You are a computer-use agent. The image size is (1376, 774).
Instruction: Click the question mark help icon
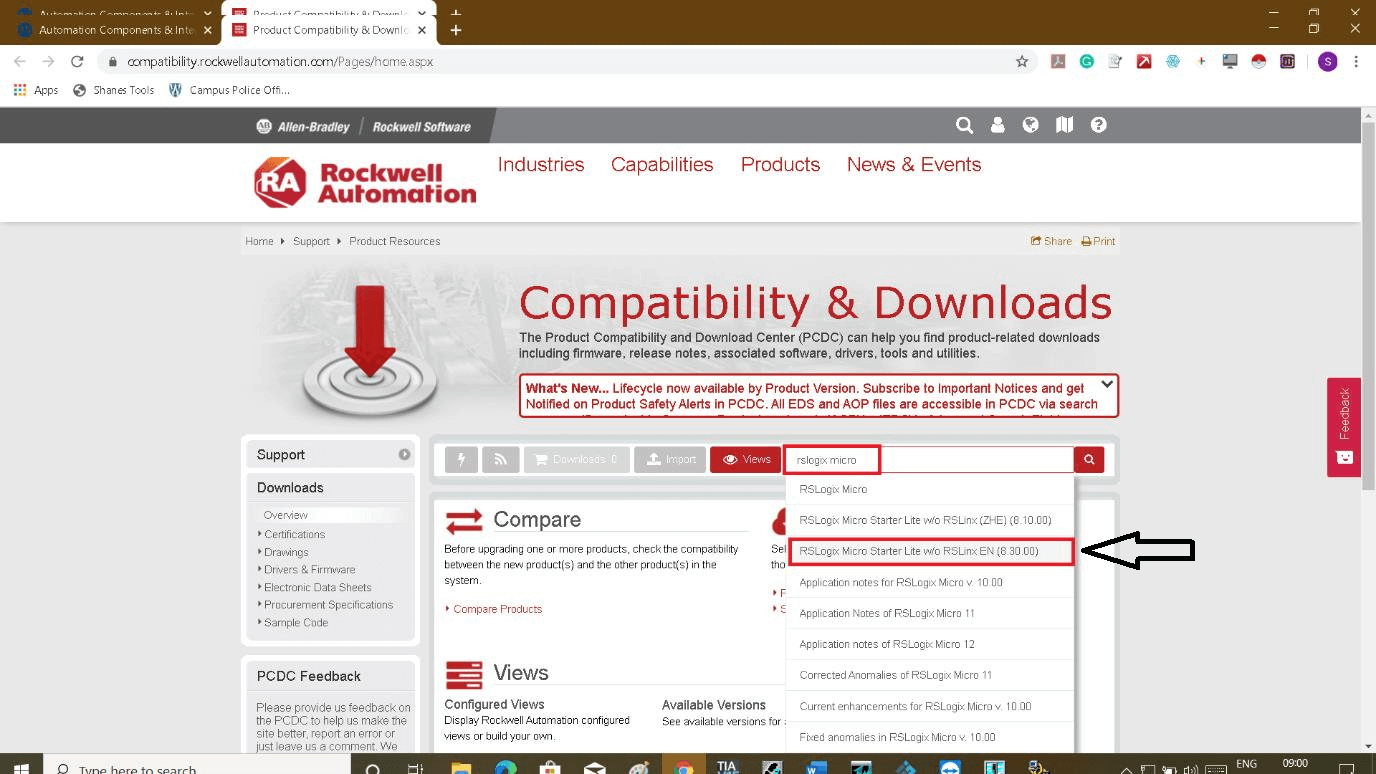[x=1099, y=125]
